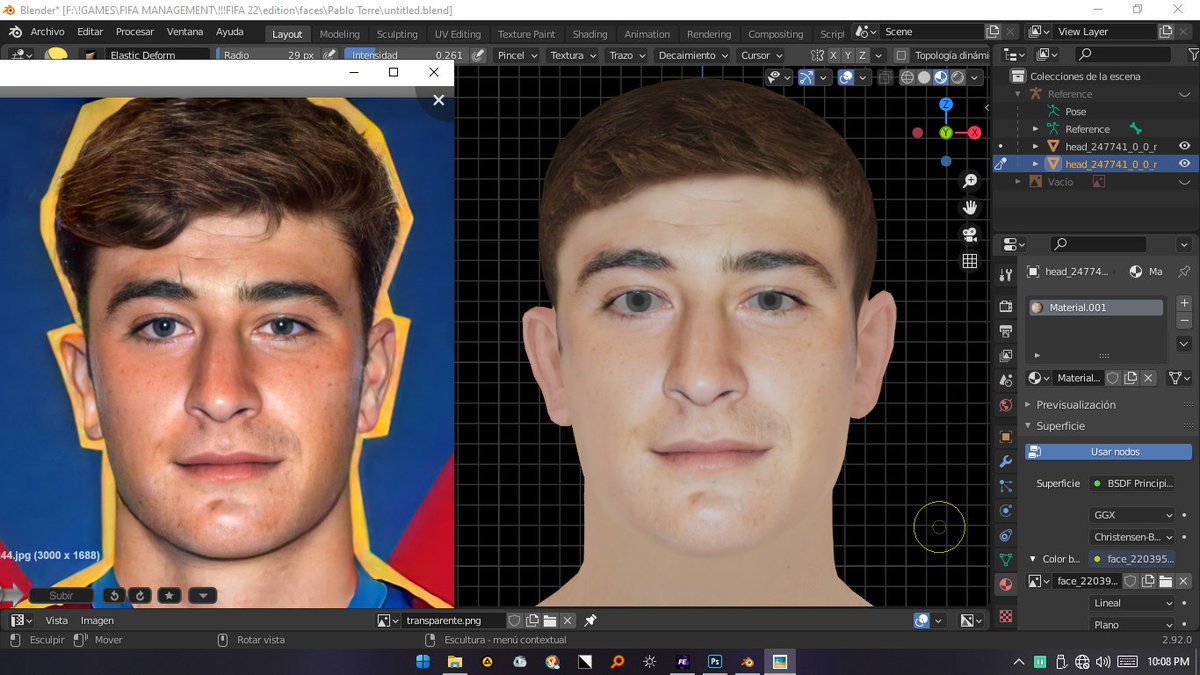Open the Procesar menu
Viewport: 1200px width, 675px height.
point(135,32)
